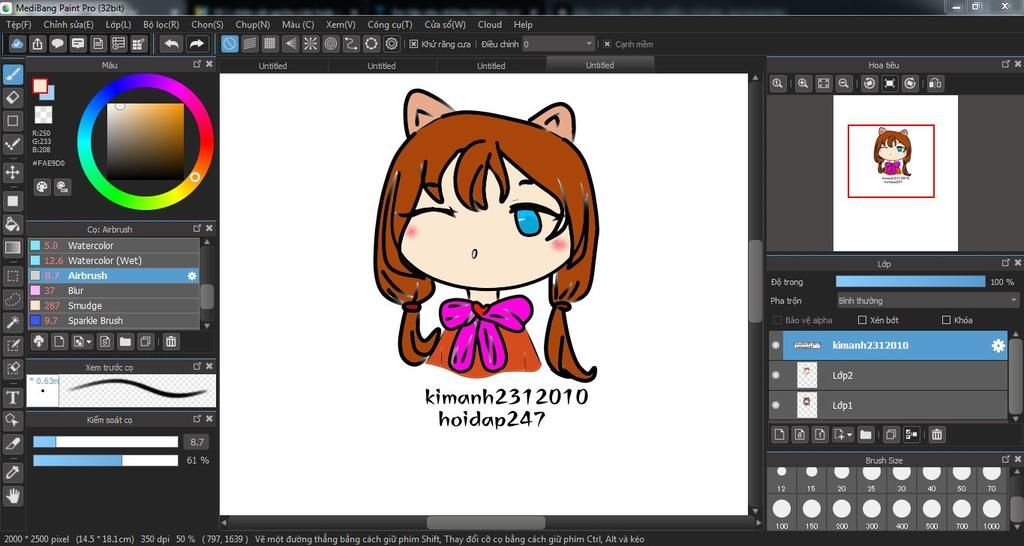The height and width of the screenshot is (546, 1024).
Task: Select the Brush tool in left toolbar
Action: [x=12, y=74]
